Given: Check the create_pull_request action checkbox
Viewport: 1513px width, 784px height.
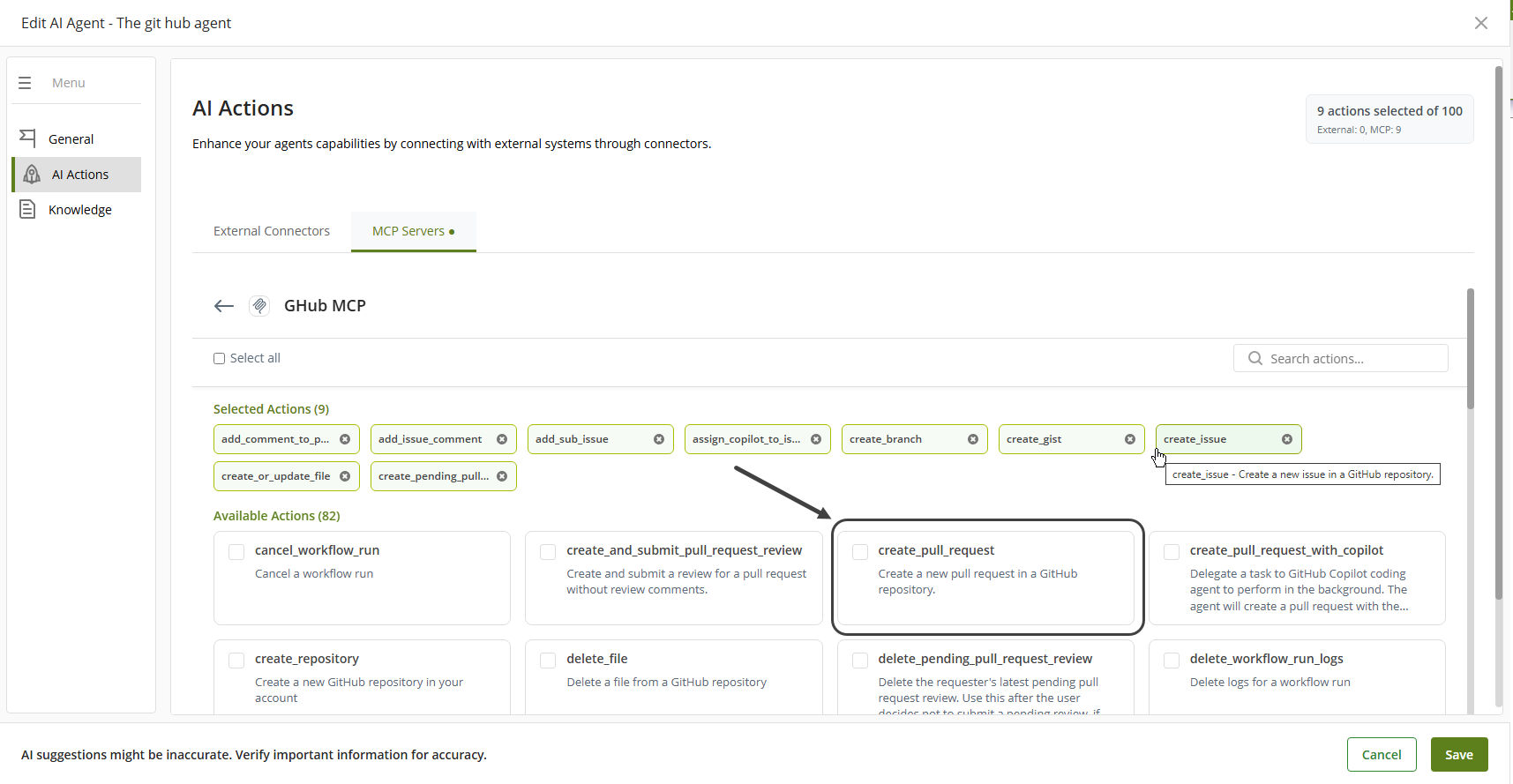Looking at the screenshot, I should click(x=860, y=552).
